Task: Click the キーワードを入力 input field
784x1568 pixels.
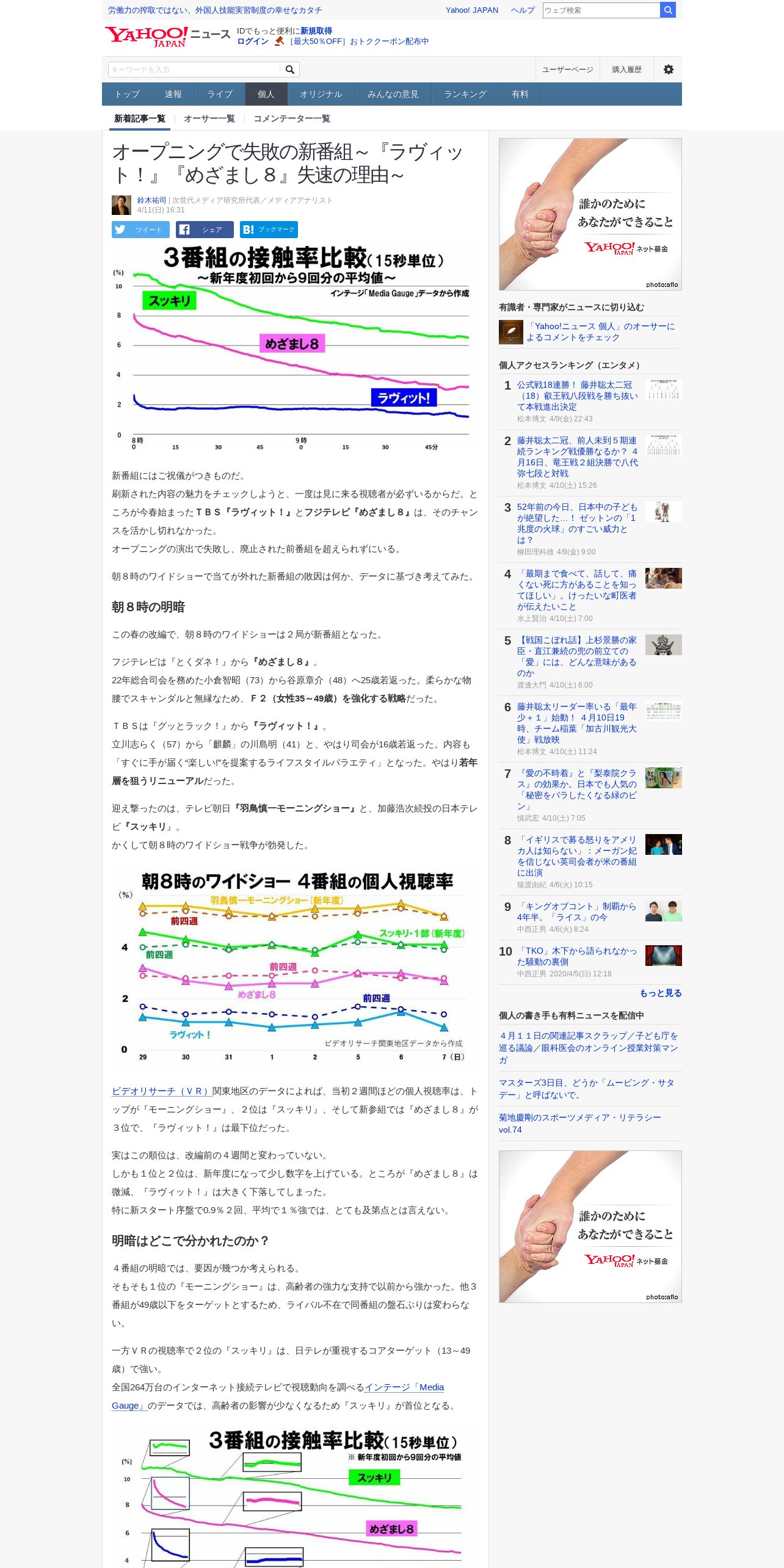Action: (x=194, y=70)
